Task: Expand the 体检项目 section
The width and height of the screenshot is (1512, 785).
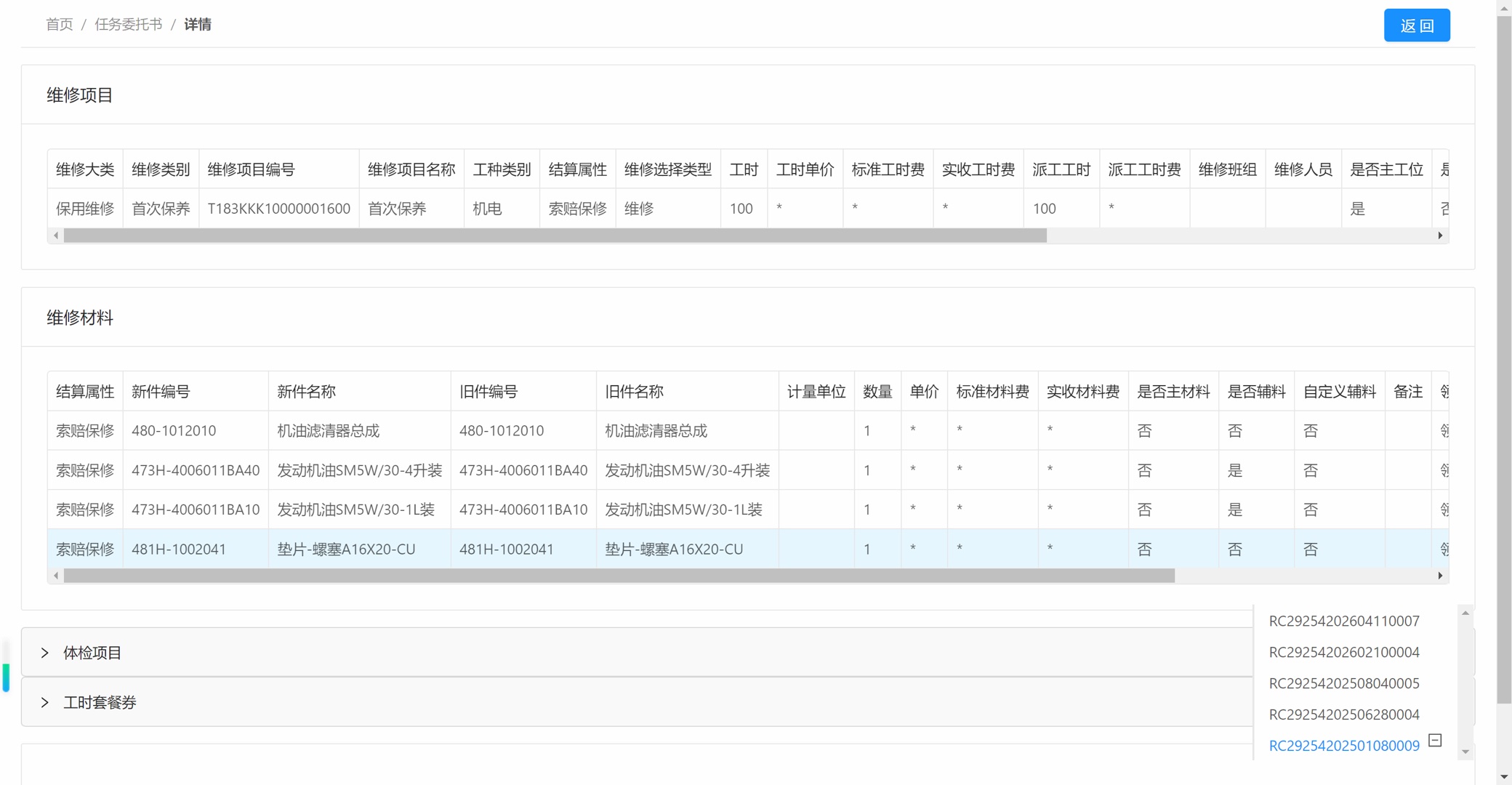Action: tap(636, 653)
